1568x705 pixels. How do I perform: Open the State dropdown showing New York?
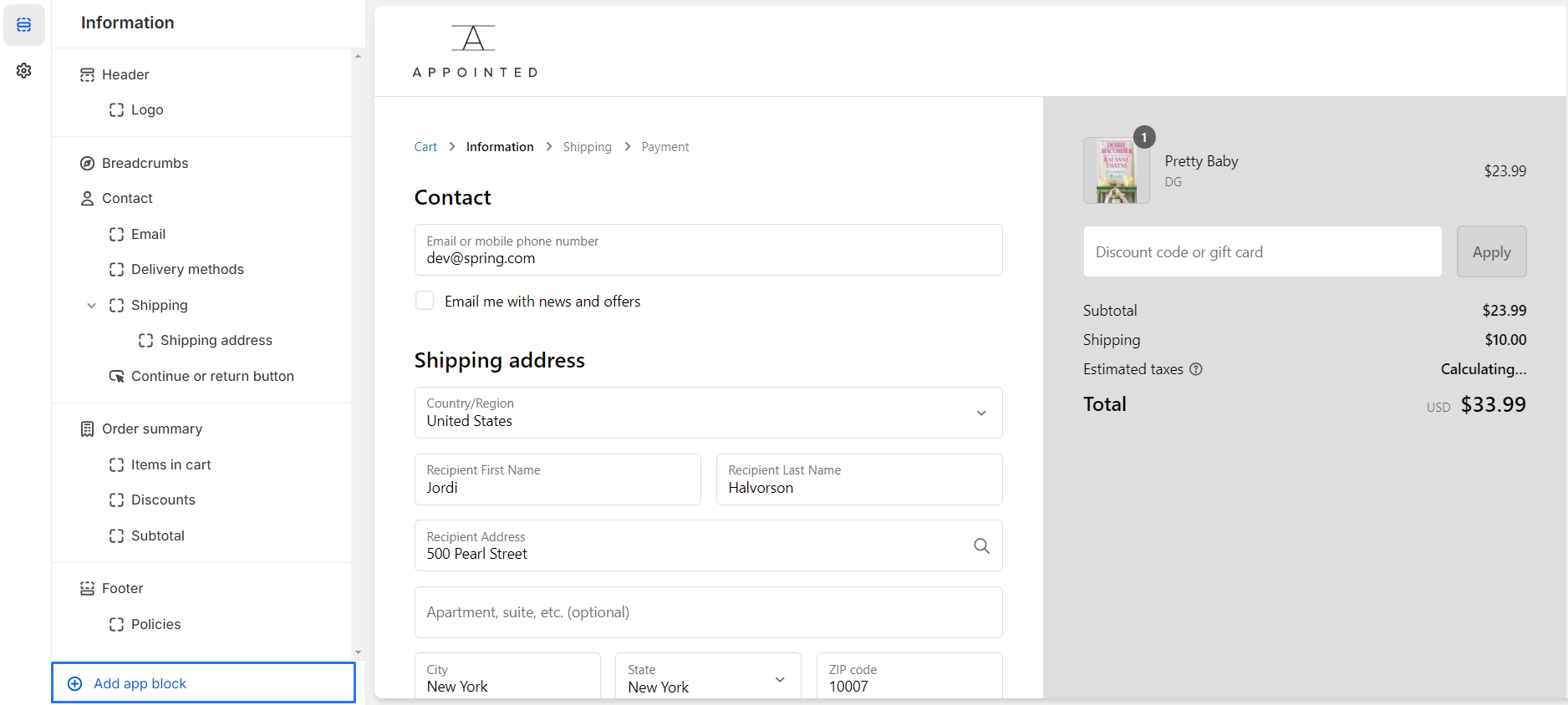[708, 676]
